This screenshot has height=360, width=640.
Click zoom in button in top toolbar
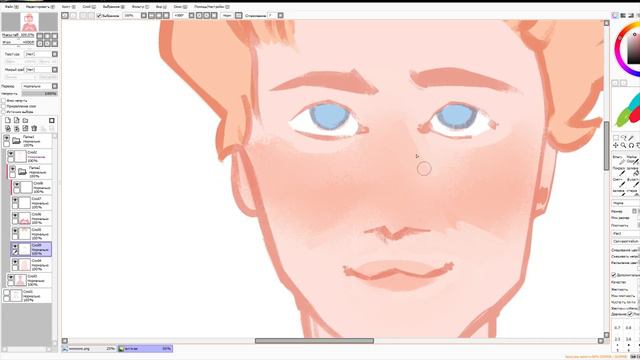[x=159, y=16]
